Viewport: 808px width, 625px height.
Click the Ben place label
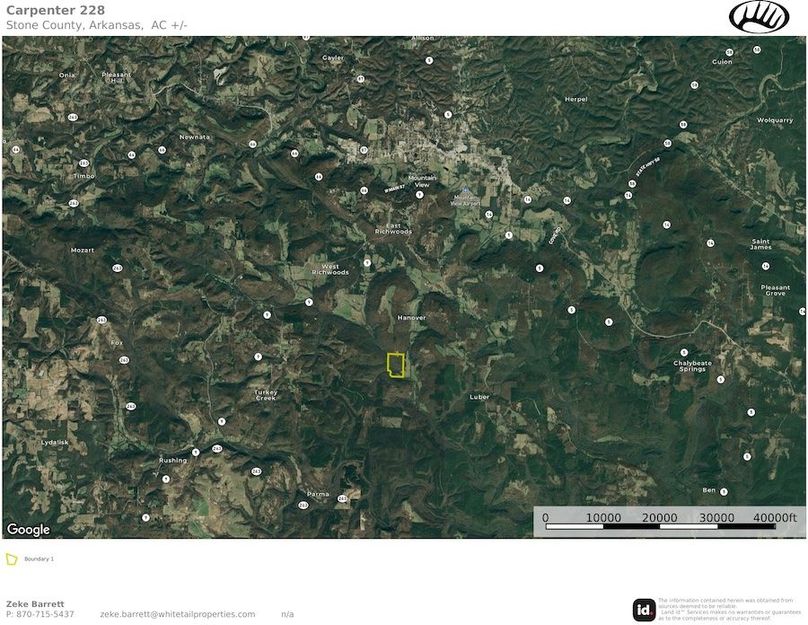coord(709,490)
